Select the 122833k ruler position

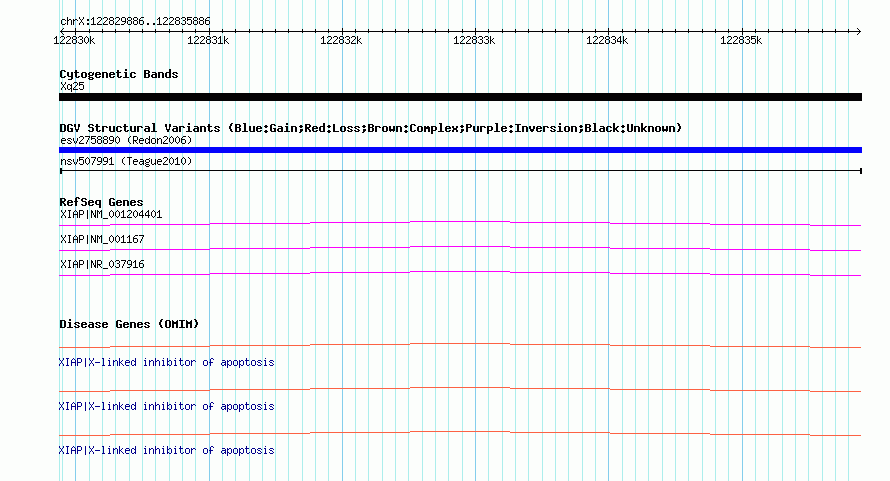[474, 40]
